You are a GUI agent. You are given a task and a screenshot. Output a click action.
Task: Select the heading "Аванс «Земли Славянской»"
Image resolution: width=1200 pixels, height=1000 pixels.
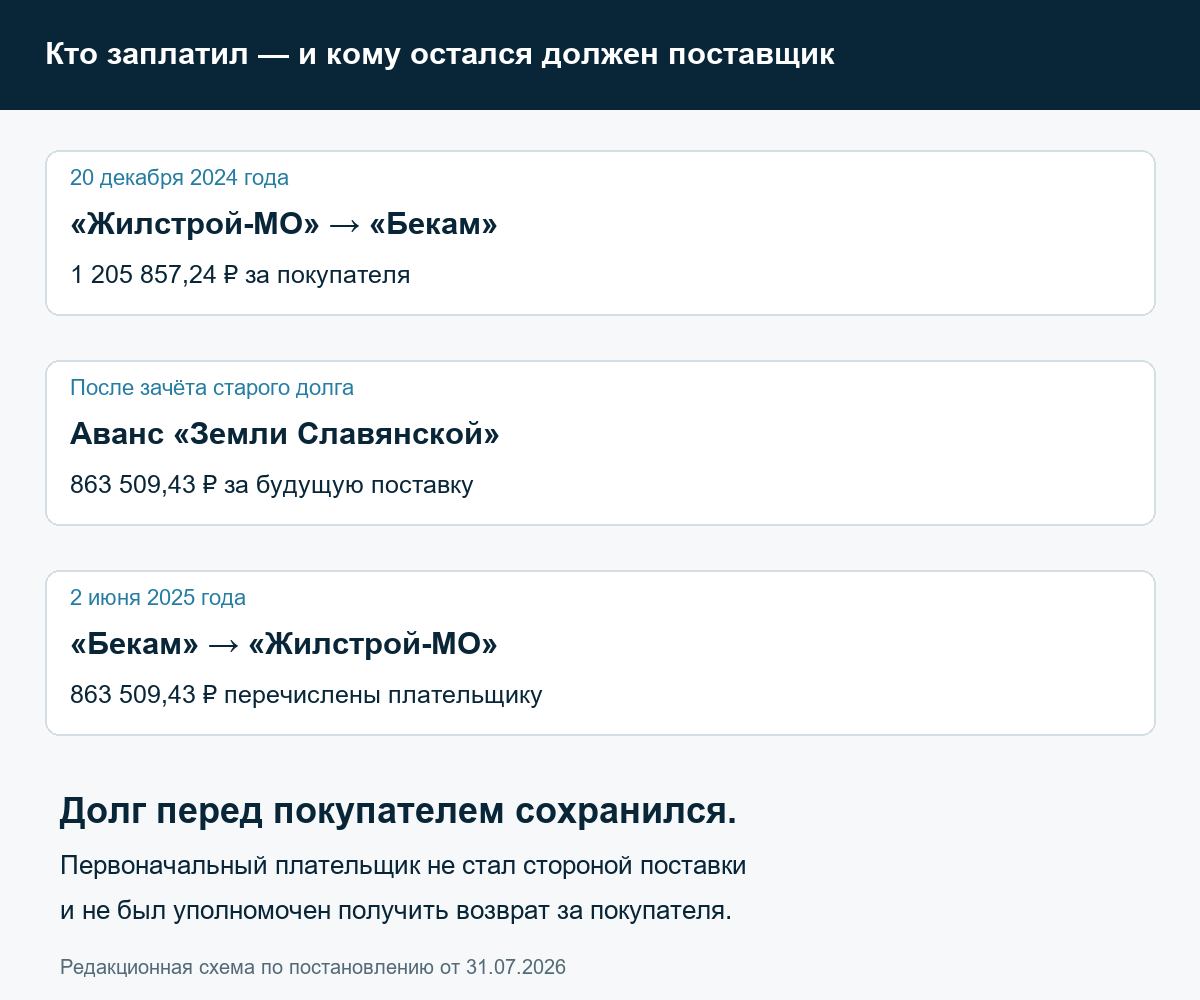point(285,434)
